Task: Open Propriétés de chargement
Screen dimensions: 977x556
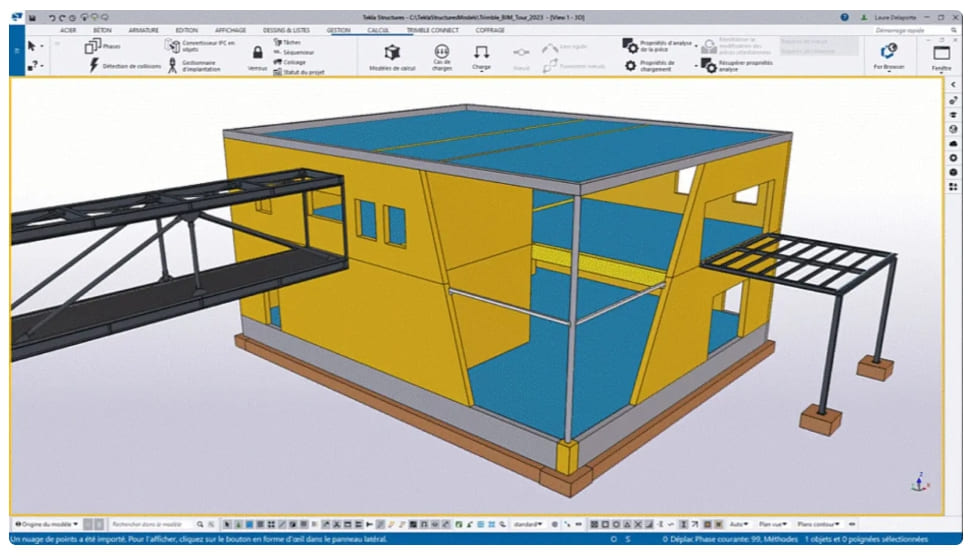Action: (x=650, y=65)
